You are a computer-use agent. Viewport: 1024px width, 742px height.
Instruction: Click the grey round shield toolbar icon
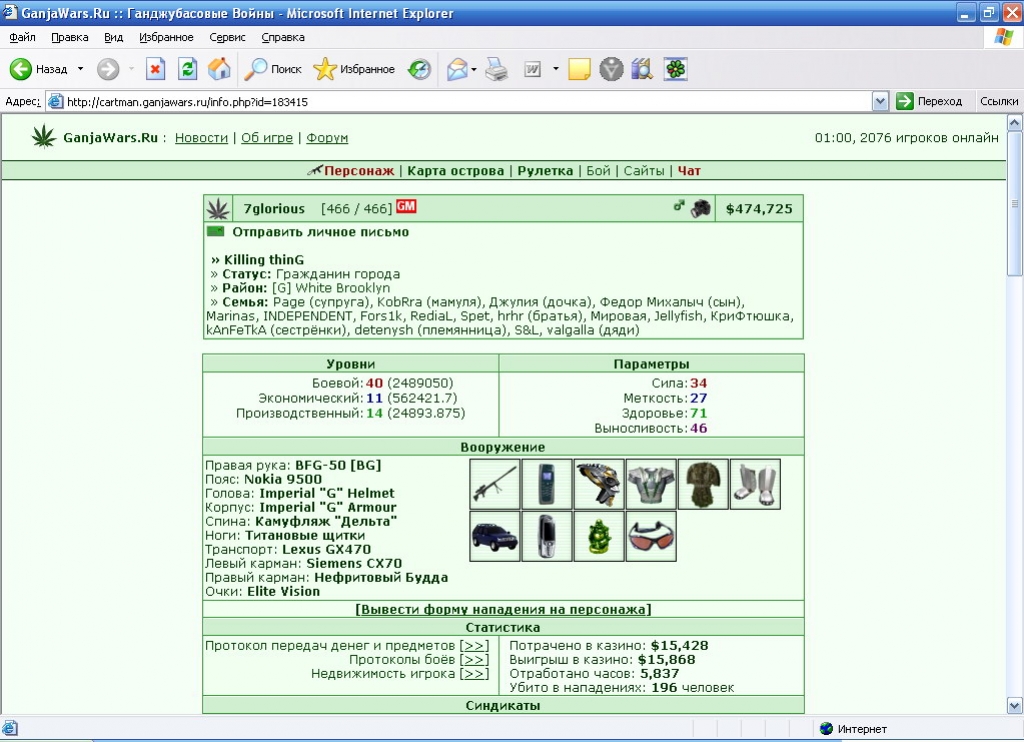(x=611, y=69)
